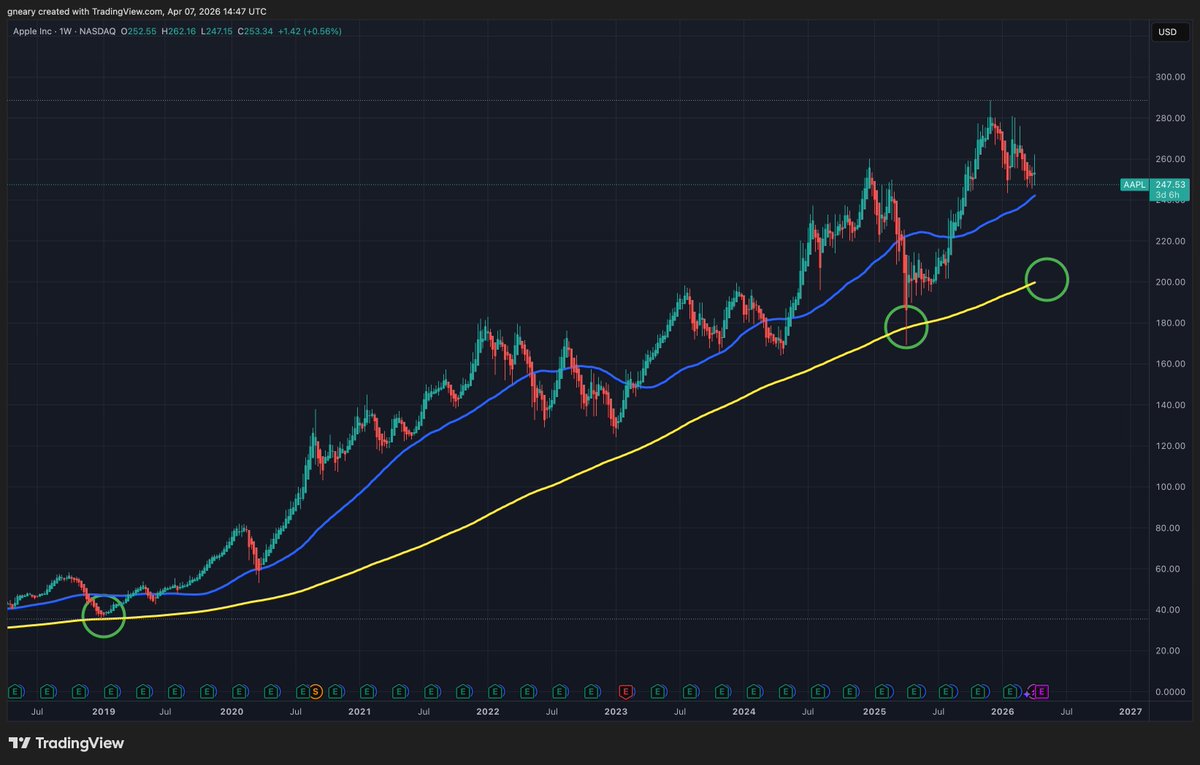Image resolution: width=1200 pixels, height=765 pixels.
Task: Click the 2019 time axis label
Action: 104,711
